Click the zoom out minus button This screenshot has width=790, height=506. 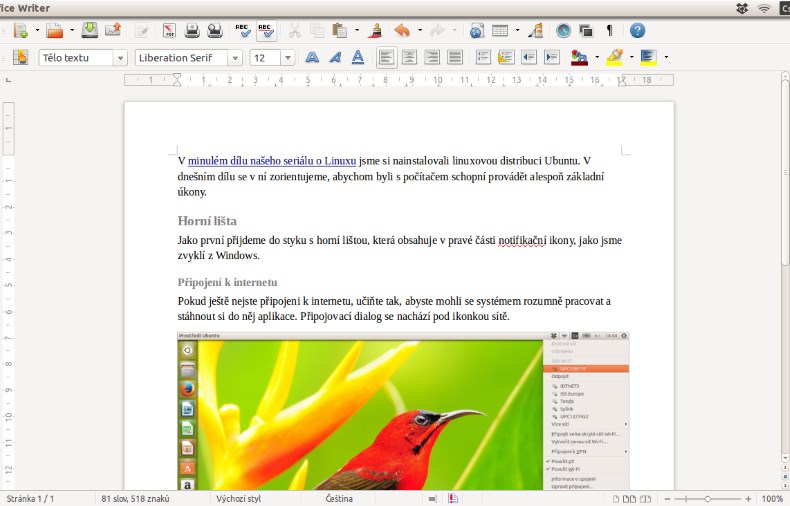point(668,499)
